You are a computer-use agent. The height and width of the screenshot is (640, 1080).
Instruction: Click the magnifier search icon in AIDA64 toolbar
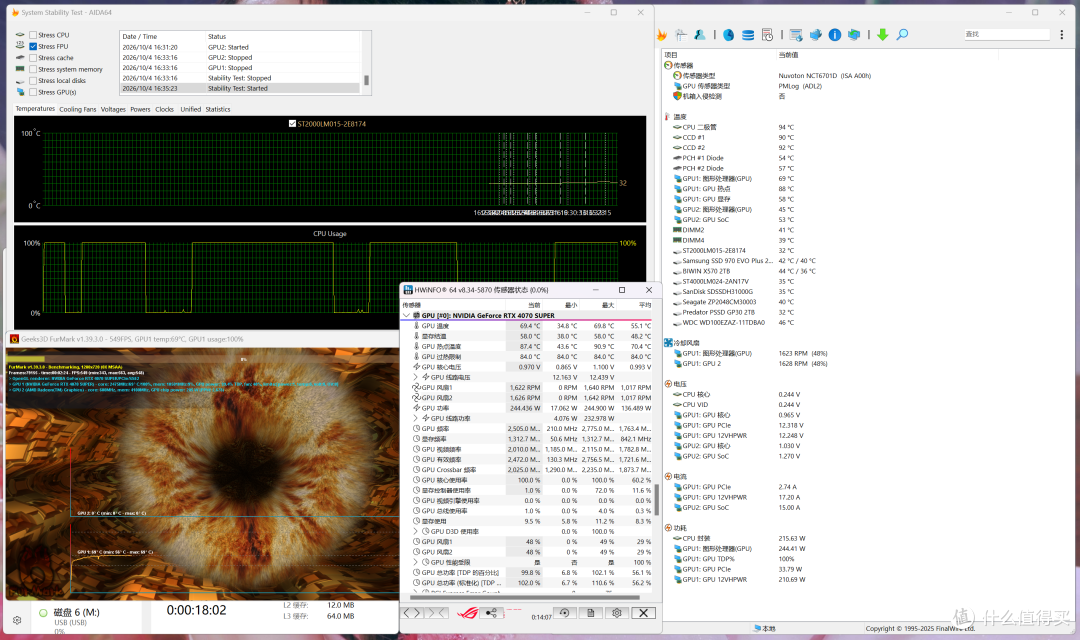click(x=902, y=34)
